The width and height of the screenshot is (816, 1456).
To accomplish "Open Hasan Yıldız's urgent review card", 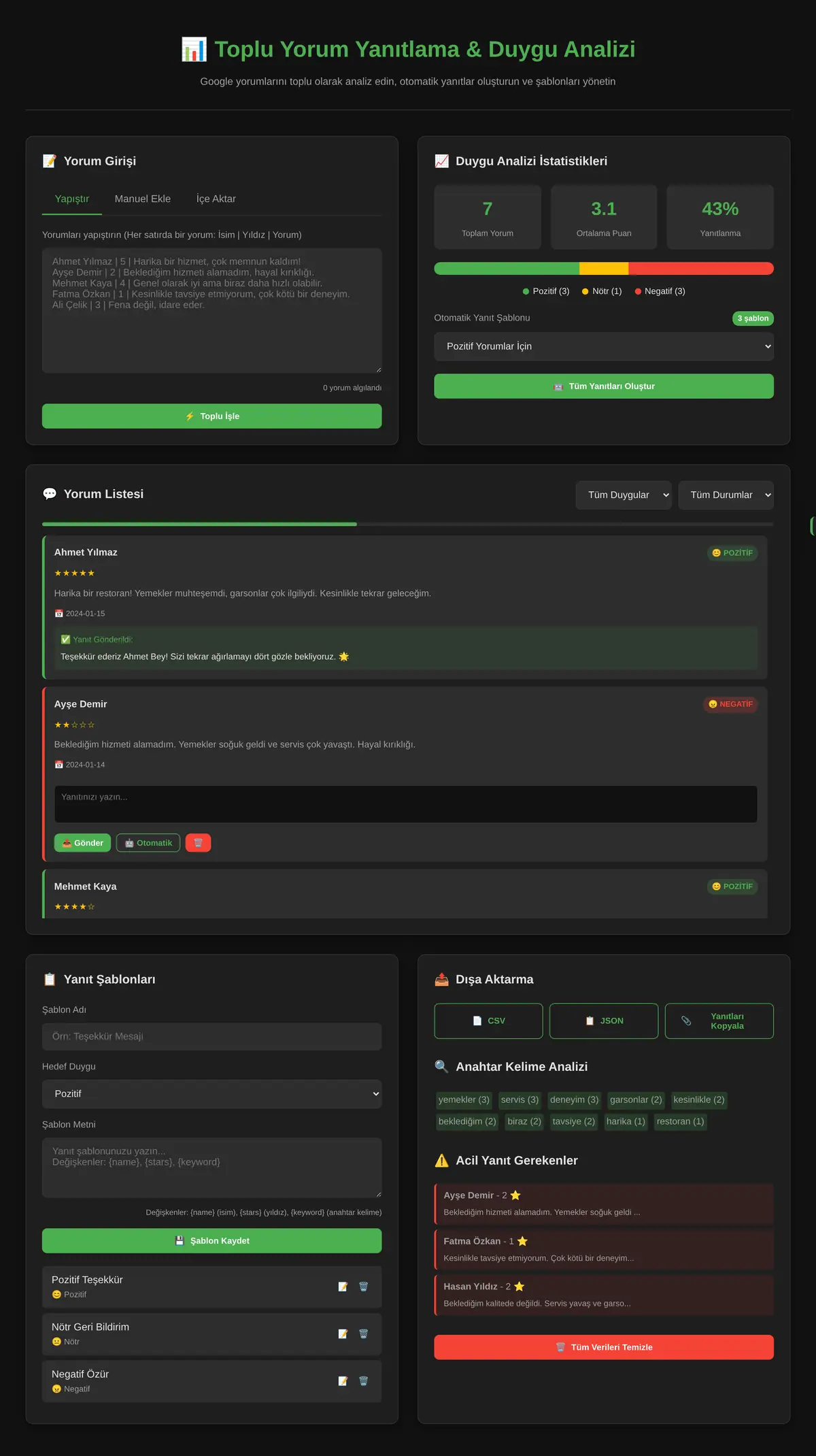I will pos(604,1295).
